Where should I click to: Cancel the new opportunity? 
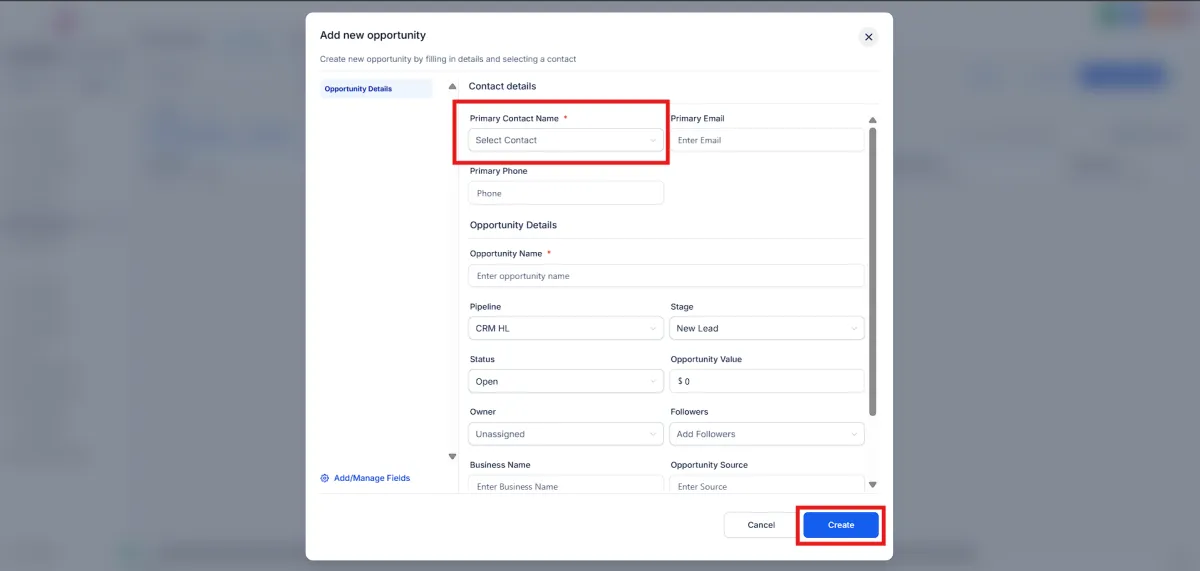click(x=761, y=525)
